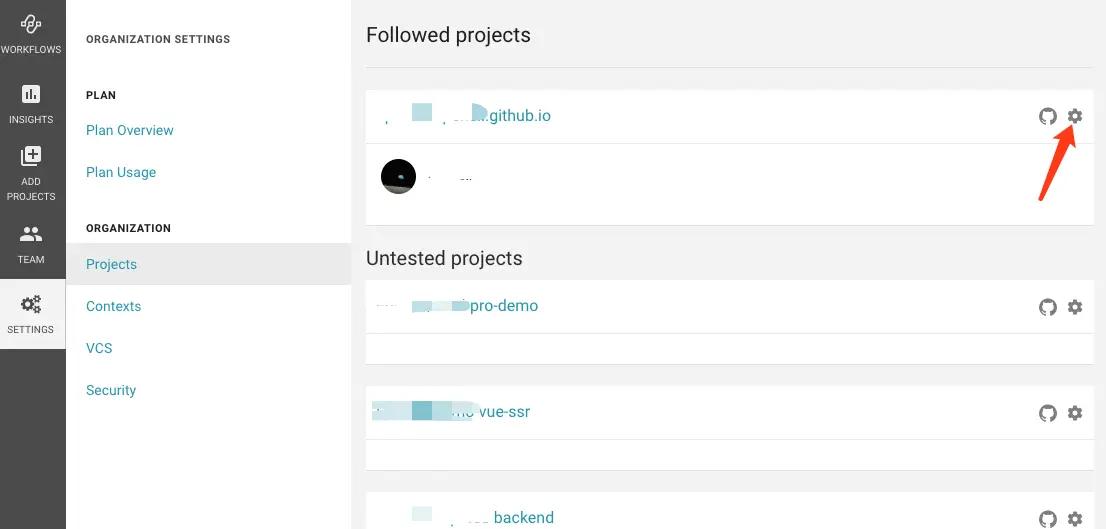Select Projects in organization menu
Image resolution: width=1106 pixels, height=529 pixels.
tap(112, 264)
